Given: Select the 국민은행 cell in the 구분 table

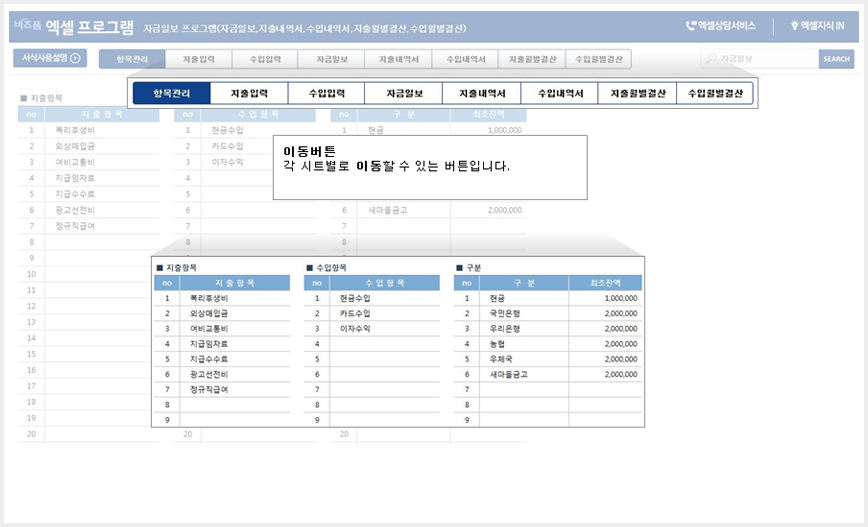Looking at the screenshot, I should [x=524, y=313].
